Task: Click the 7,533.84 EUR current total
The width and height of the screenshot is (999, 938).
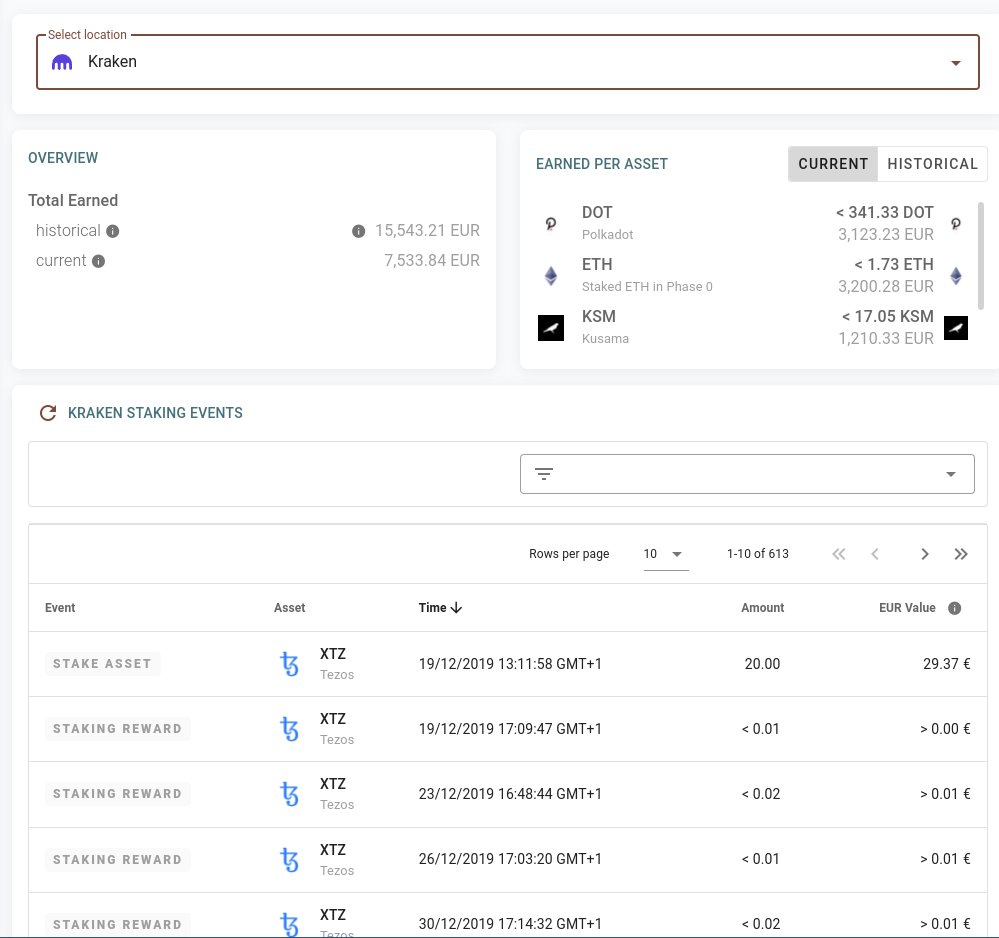Action: 431,261
